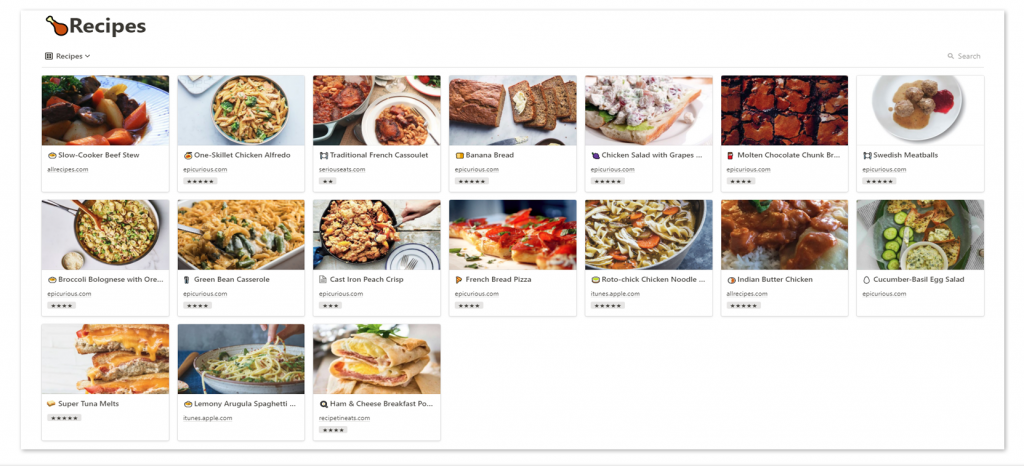Click the Ham & Cheese Breakfast Pockets icon
The image size is (1024, 466).
[x=323, y=404]
